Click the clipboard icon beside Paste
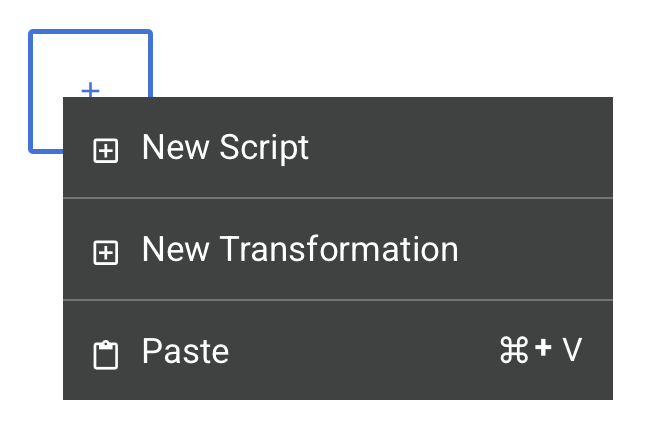 tap(105, 355)
